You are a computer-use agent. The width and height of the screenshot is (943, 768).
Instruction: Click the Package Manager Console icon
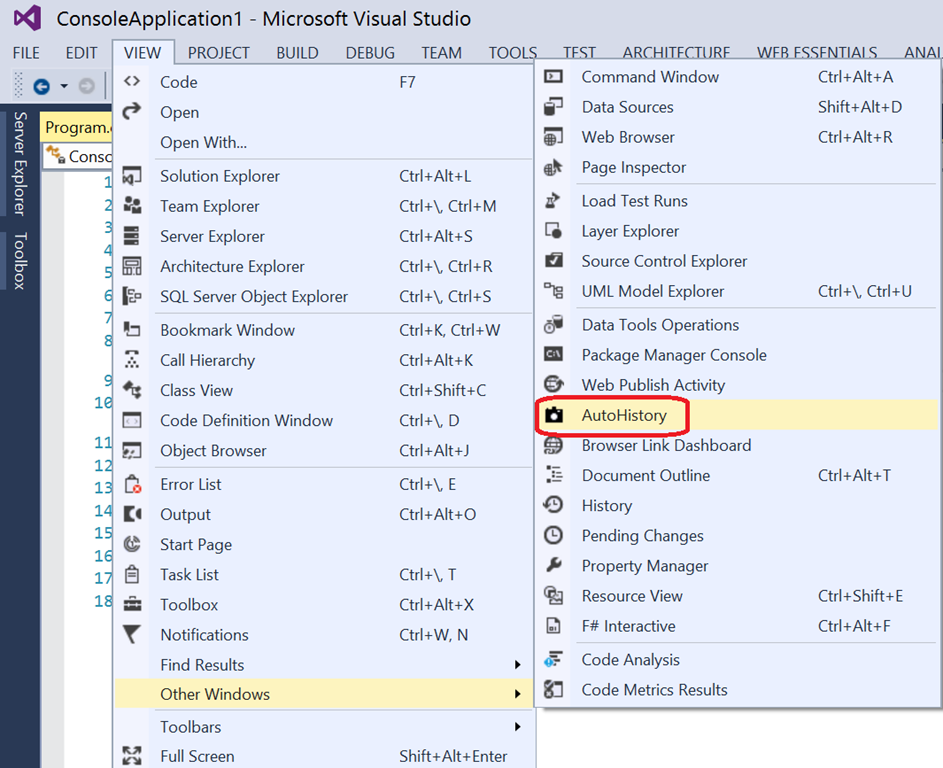coord(553,354)
